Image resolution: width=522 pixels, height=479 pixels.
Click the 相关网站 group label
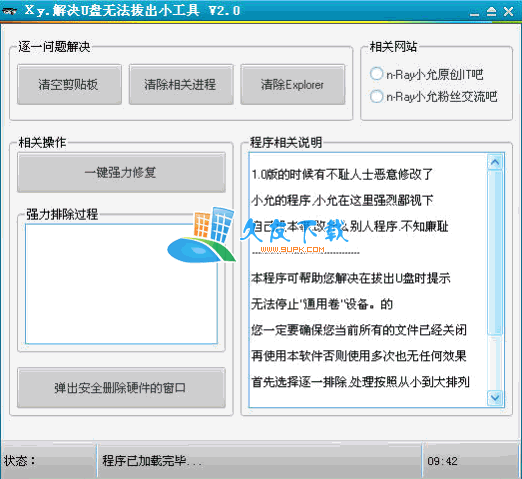pyautogui.click(x=394, y=46)
